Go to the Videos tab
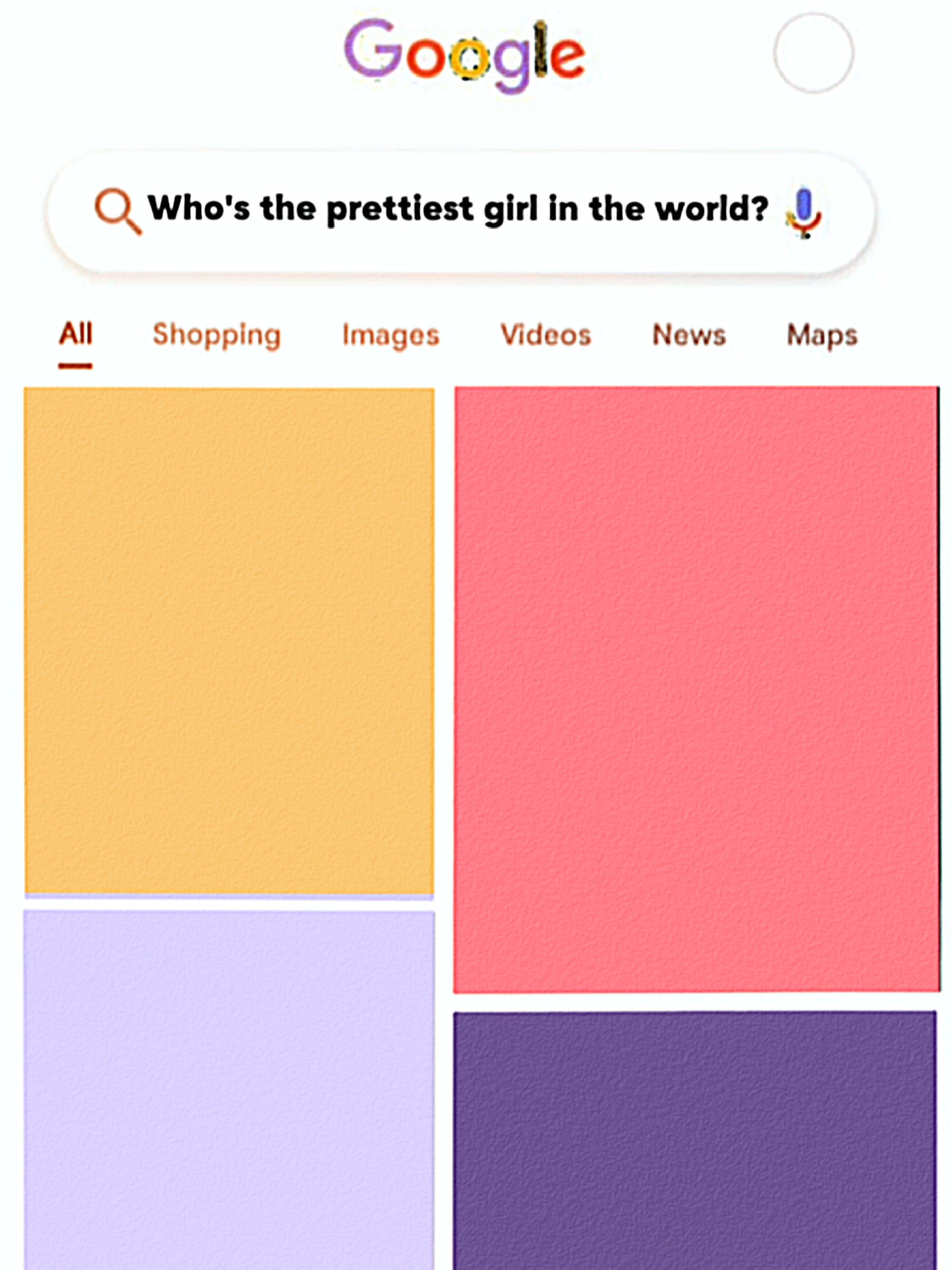 (545, 335)
